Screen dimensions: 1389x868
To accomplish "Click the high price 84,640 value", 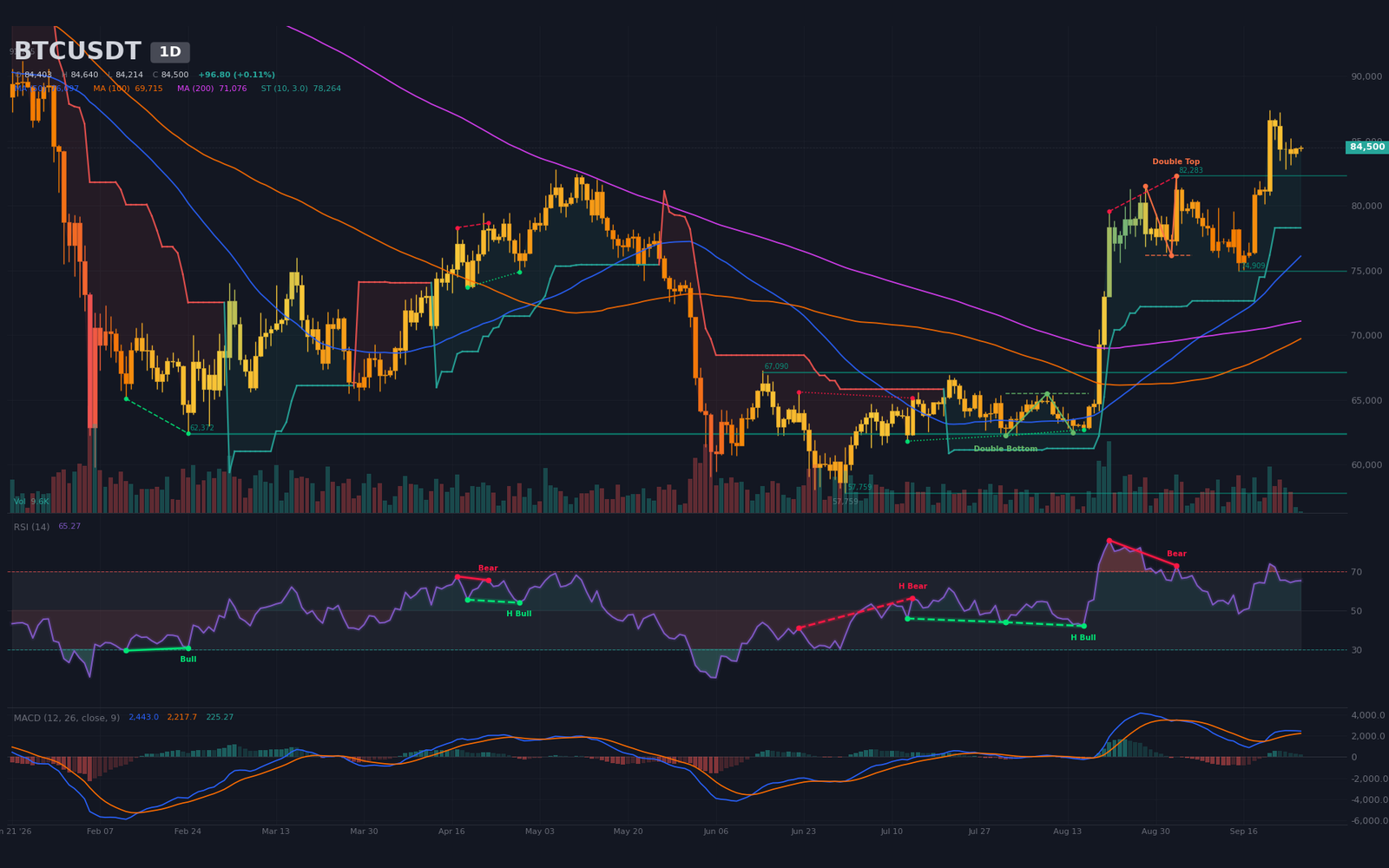I will [84, 75].
